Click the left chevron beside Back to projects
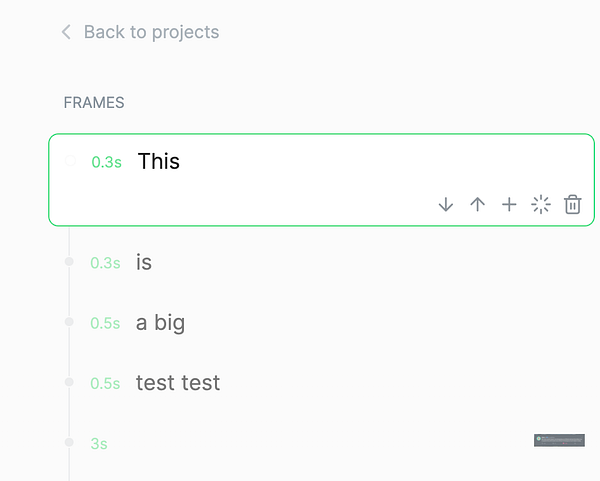Image resolution: width=600 pixels, height=481 pixels. pos(66,32)
